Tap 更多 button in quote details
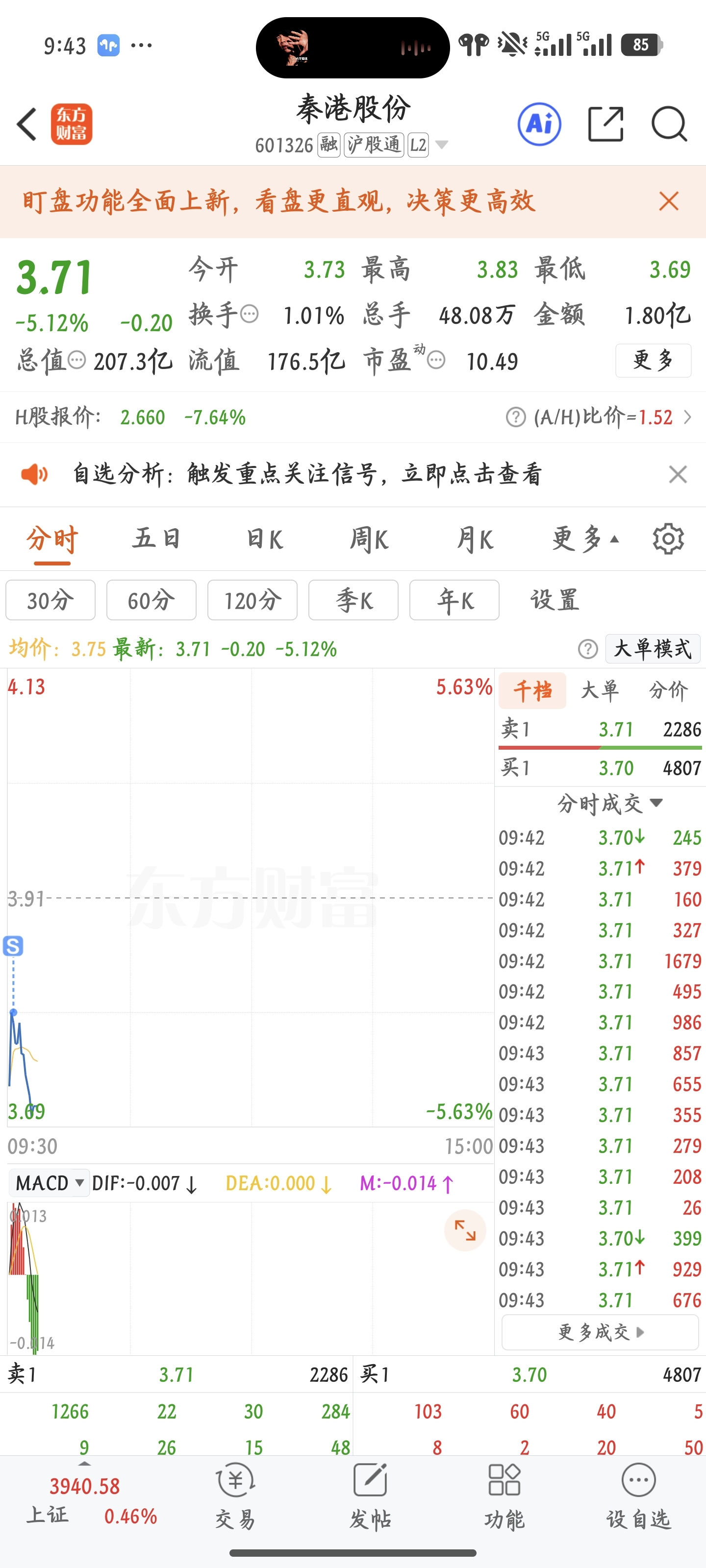 click(x=653, y=360)
